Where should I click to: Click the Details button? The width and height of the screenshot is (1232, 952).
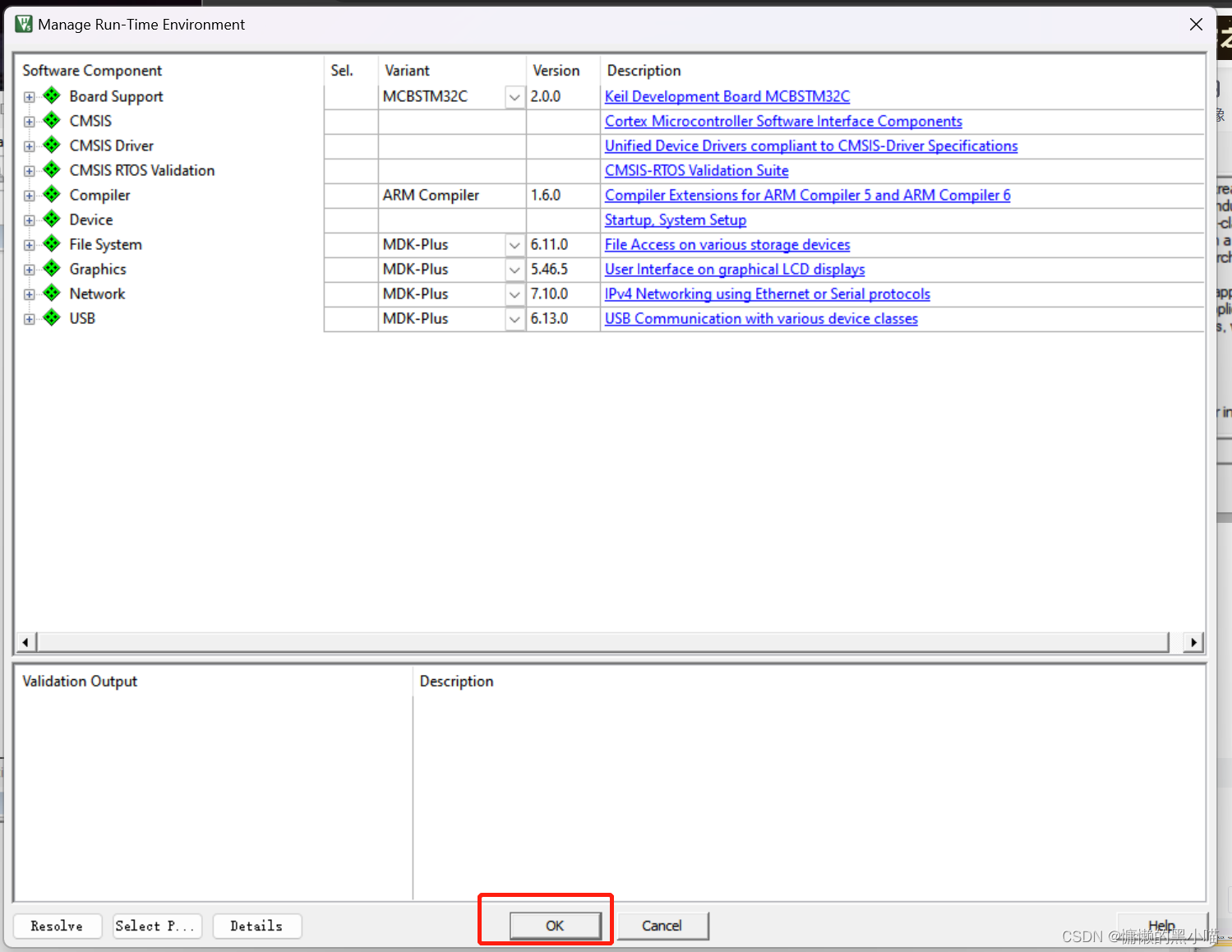[x=256, y=926]
